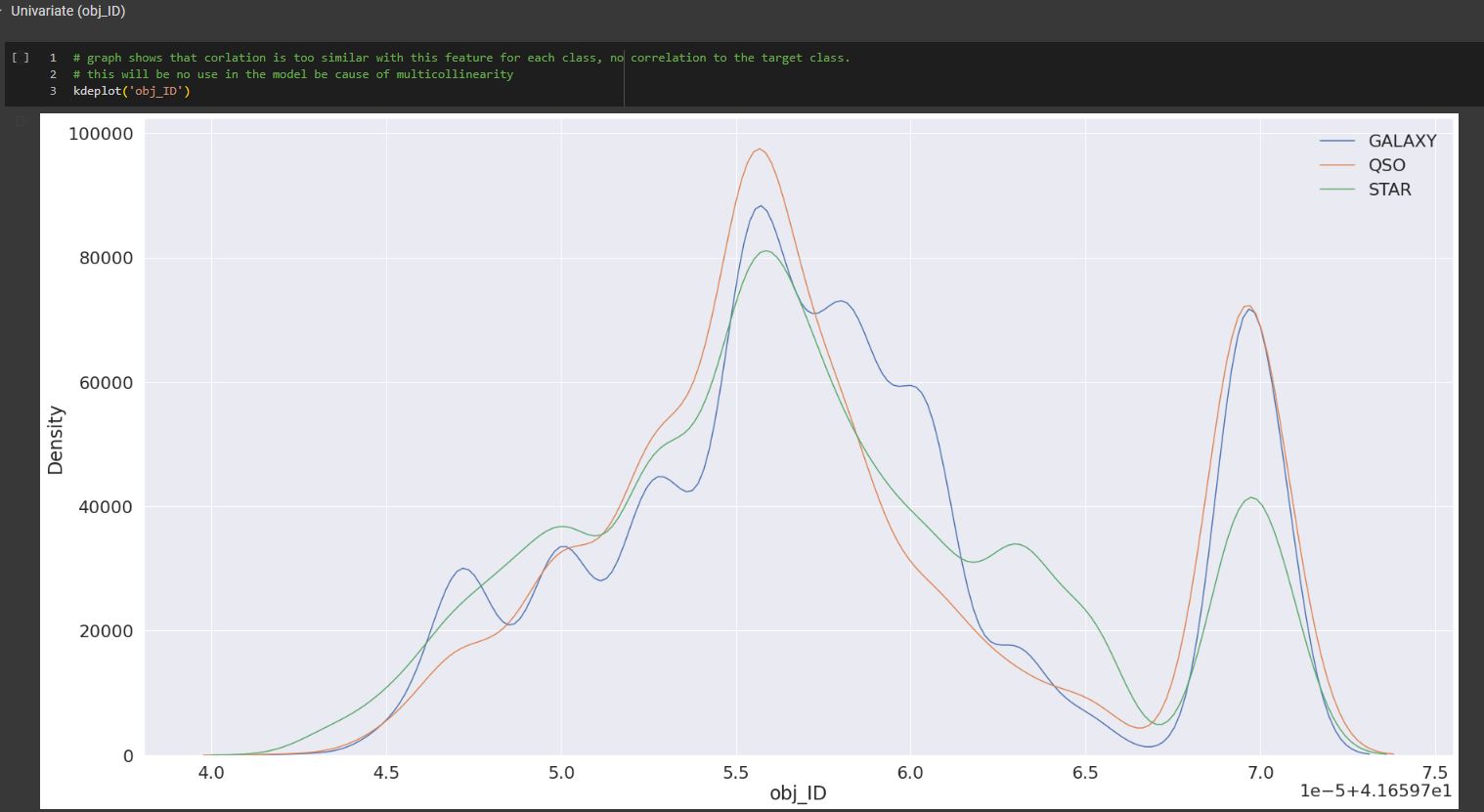
Task: Click the green STAR legend line swatch
Action: click(1337, 190)
